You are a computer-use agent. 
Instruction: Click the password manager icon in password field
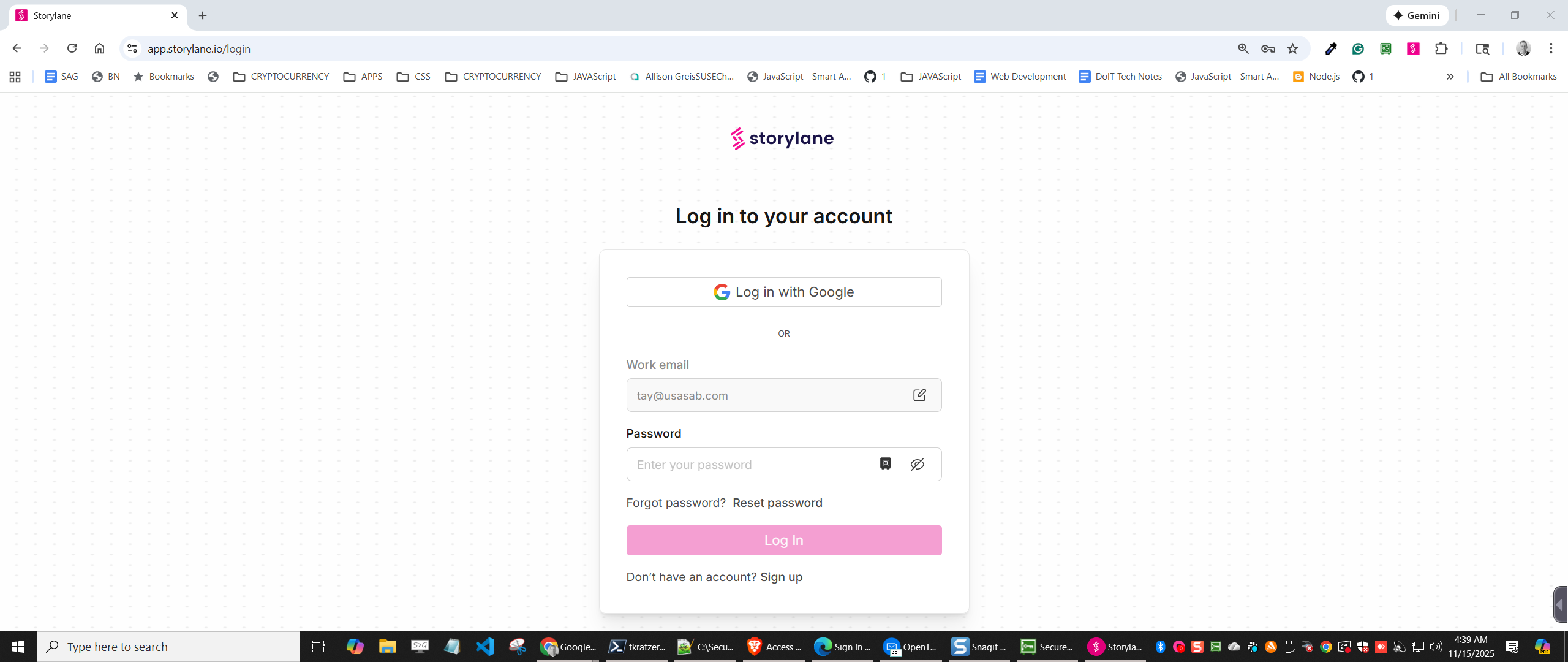coord(885,463)
